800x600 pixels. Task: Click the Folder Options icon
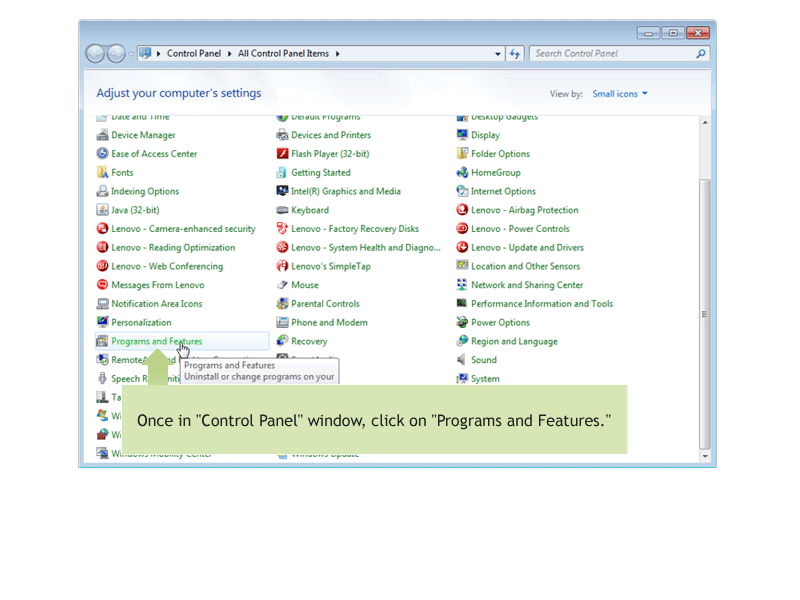462,154
